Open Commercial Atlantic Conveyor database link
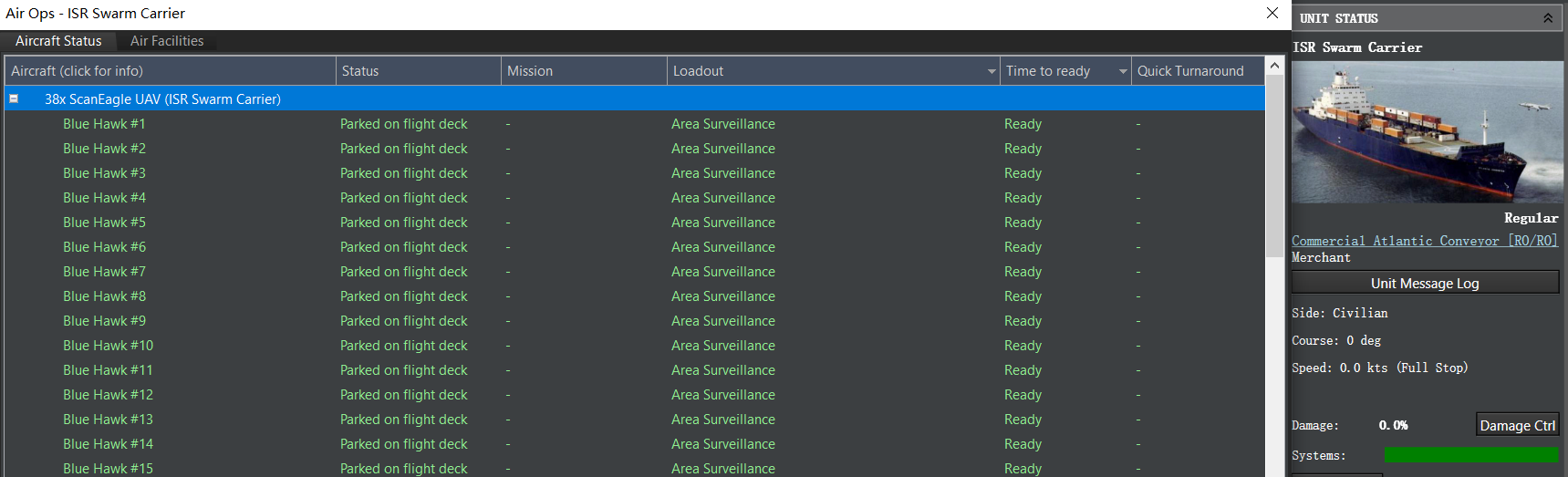The image size is (1568, 477). 1425,241
